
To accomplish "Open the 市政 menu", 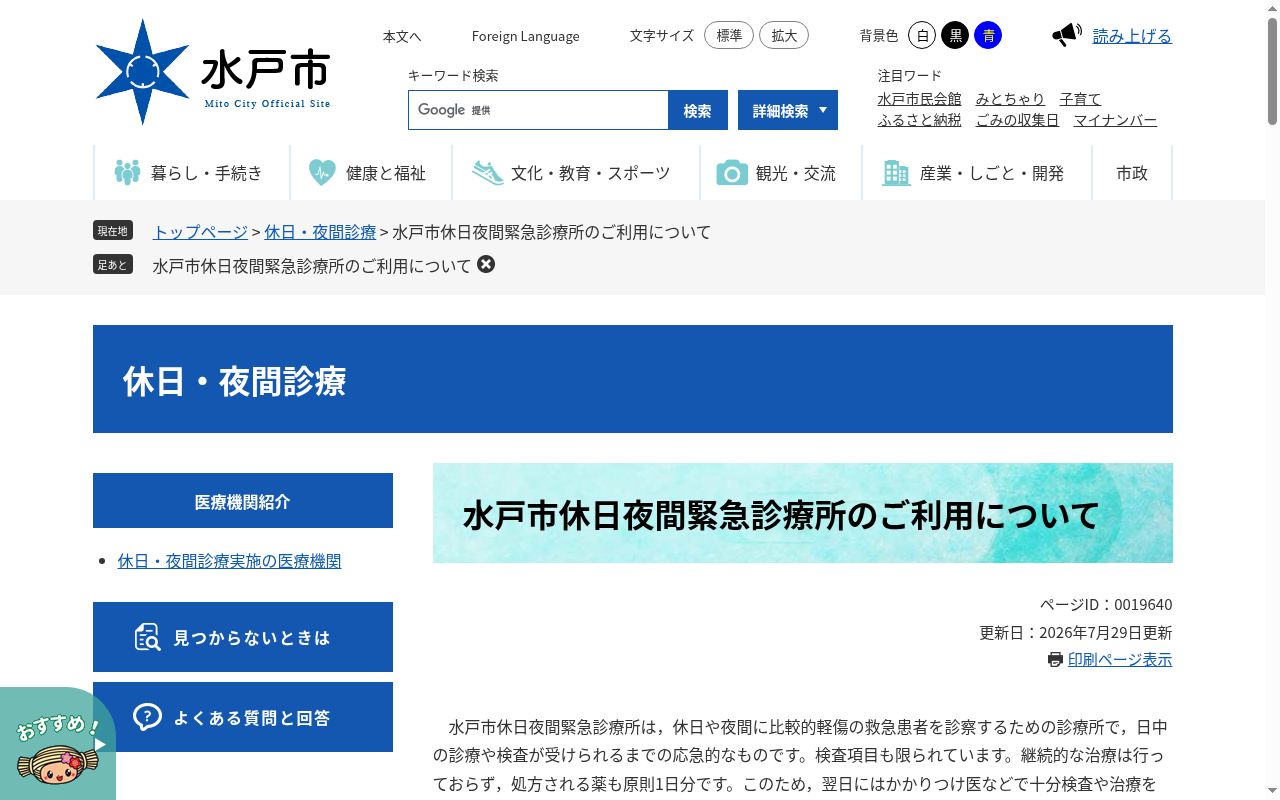I will pos(1132,173).
